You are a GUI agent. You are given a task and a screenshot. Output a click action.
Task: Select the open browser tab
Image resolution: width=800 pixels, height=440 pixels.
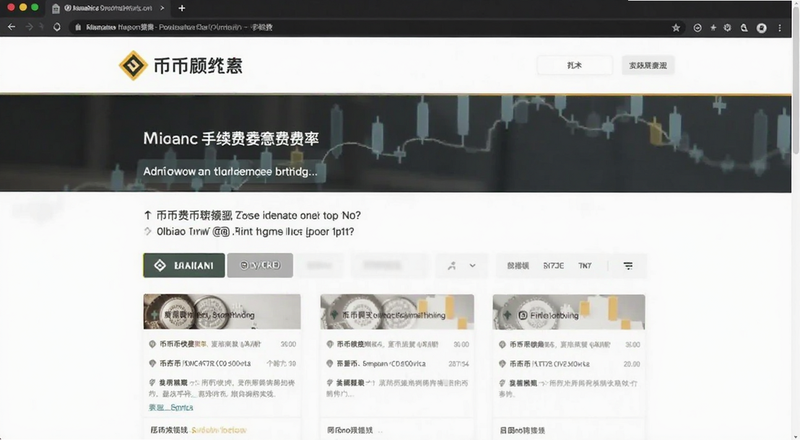point(109,8)
